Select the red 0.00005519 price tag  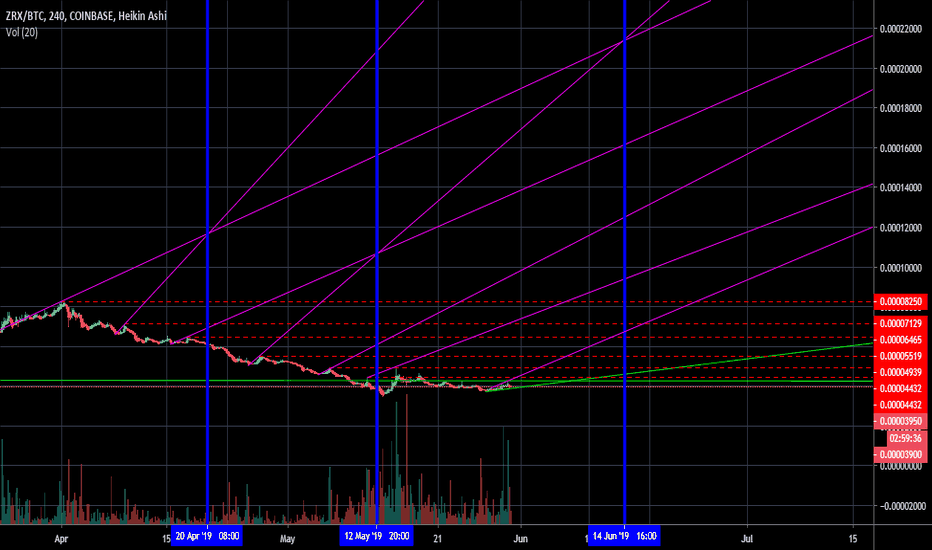pyautogui.click(x=900, y=356)
